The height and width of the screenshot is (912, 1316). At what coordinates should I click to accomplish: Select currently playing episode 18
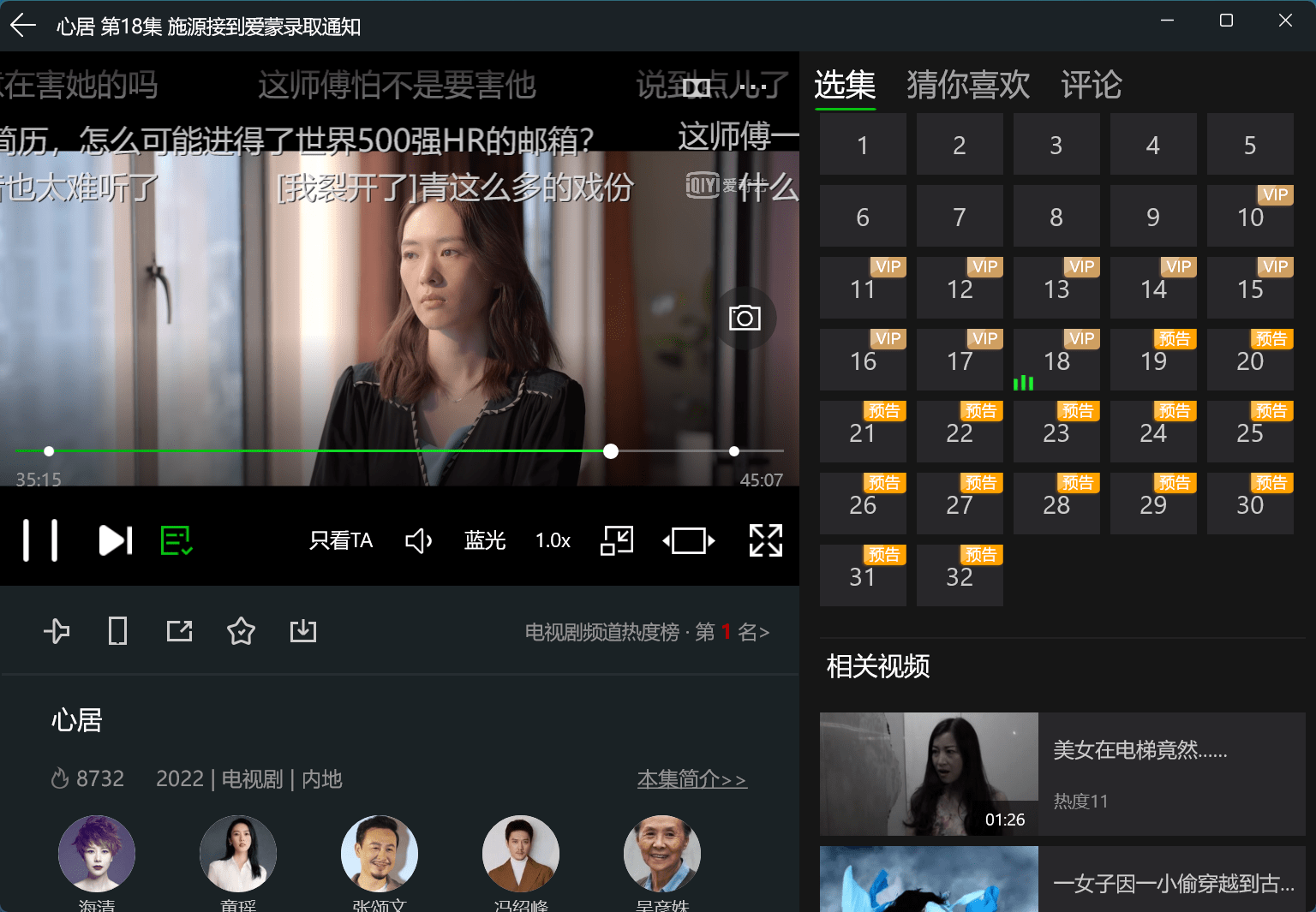[x=1056, y=360]
